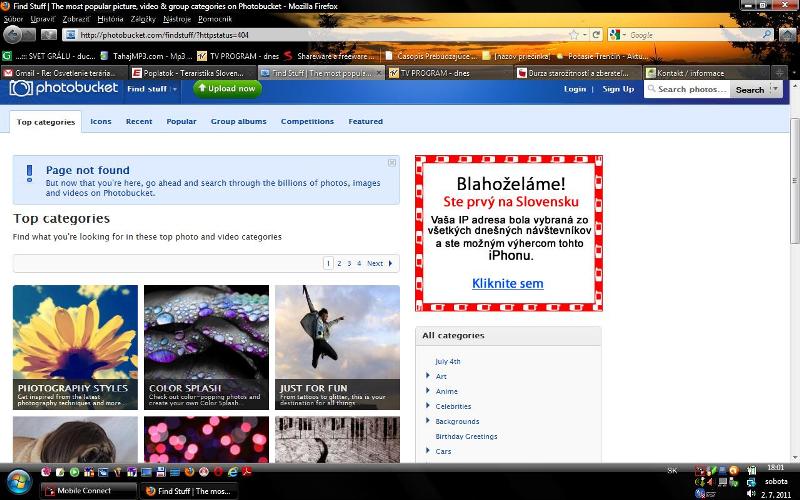Image resolution: width=800 pixels, height=500 pixels.
Task: Go to the next page arrow icon
Action: [x=390, y=263]
